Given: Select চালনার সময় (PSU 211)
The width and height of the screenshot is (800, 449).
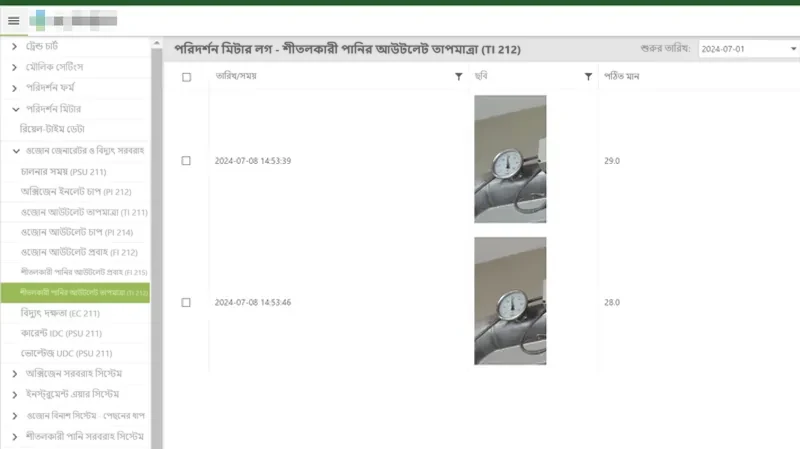Looking at the screenshot, I should point(63,172).
